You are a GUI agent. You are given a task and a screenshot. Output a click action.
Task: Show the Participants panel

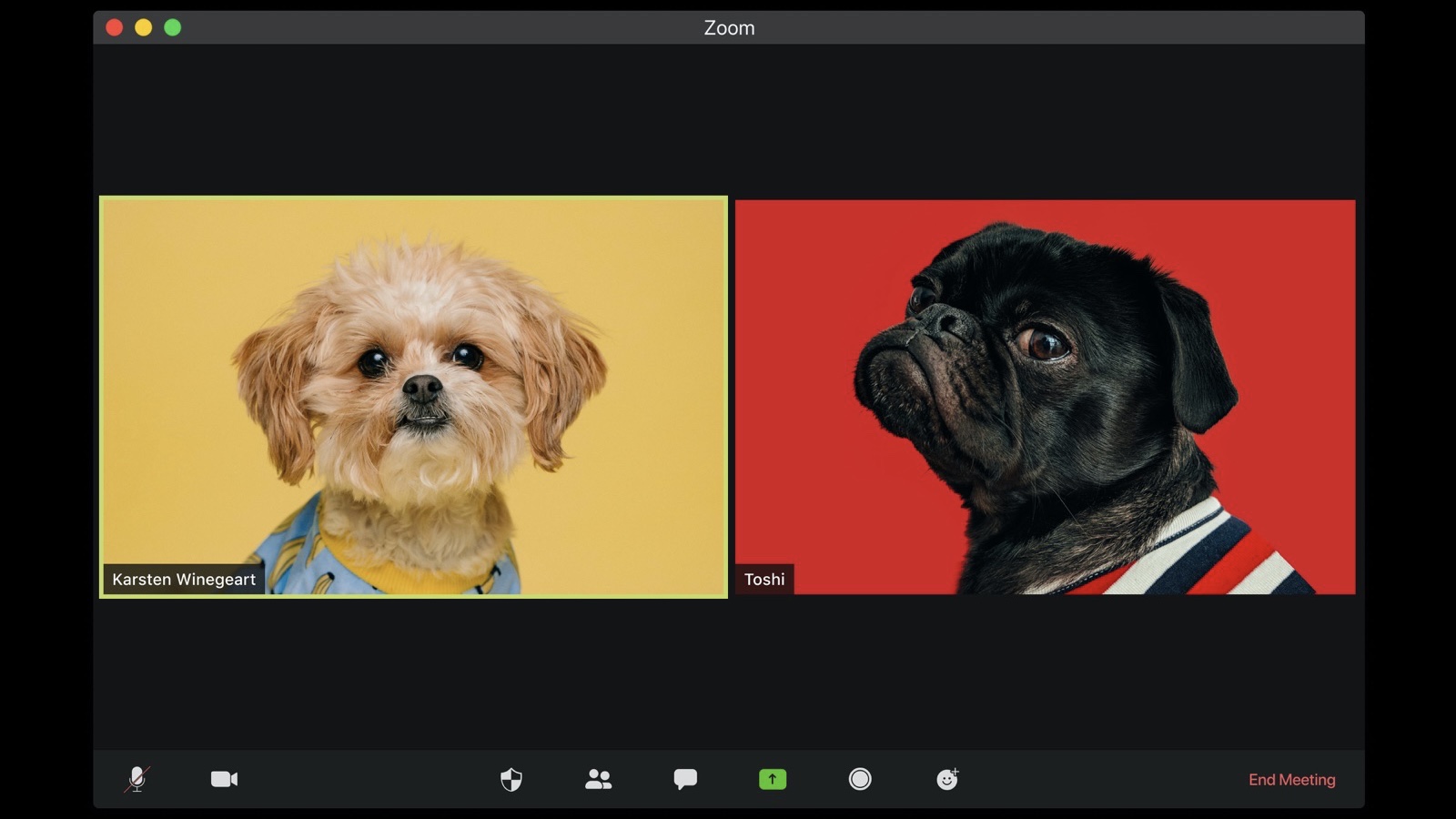598,779
